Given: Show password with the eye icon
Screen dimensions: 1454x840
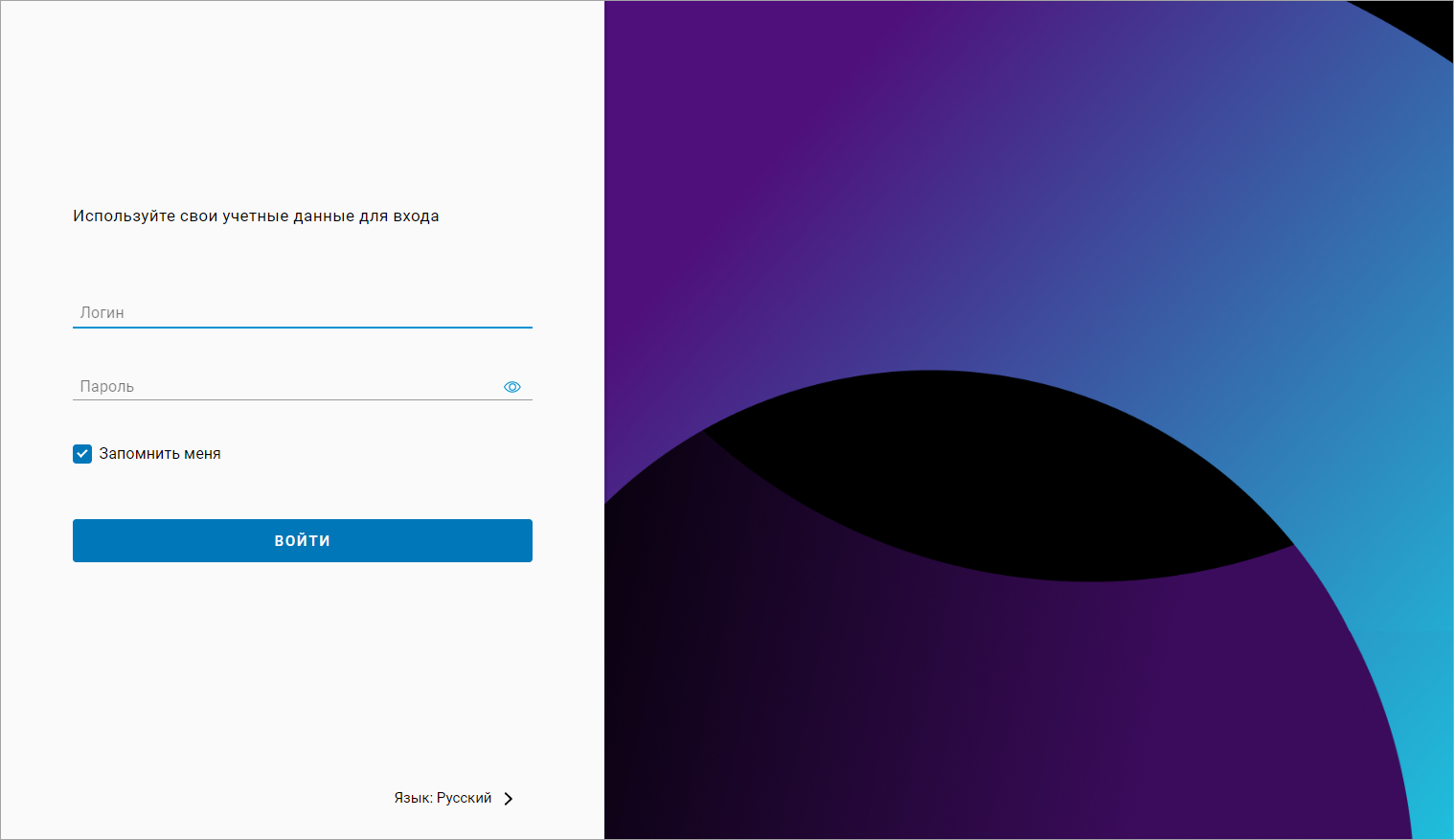Looking at the screenshot, I should pos(512,387).
